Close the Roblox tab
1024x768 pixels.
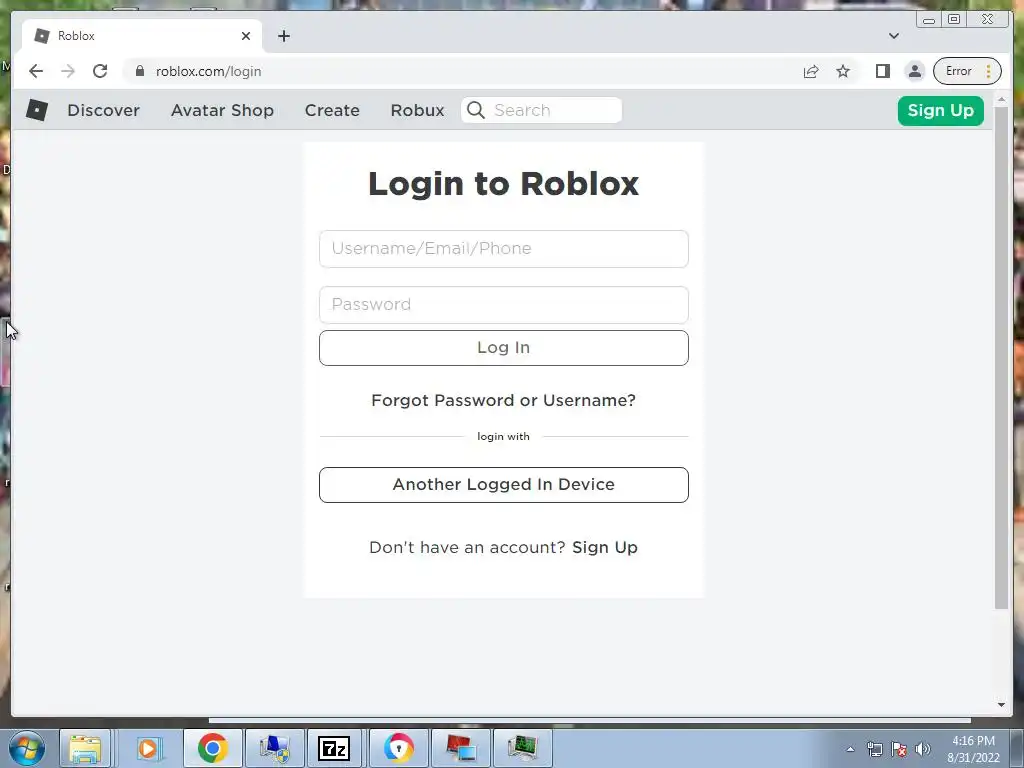click(x=246, y=36)
